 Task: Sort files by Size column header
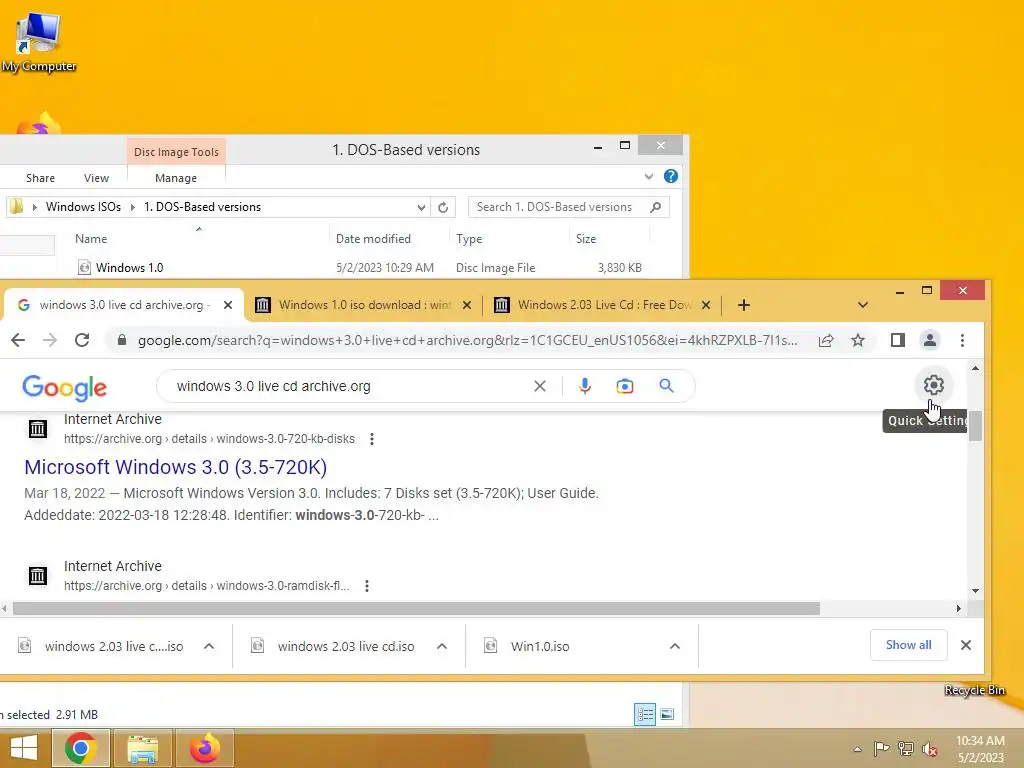(586, 239)
